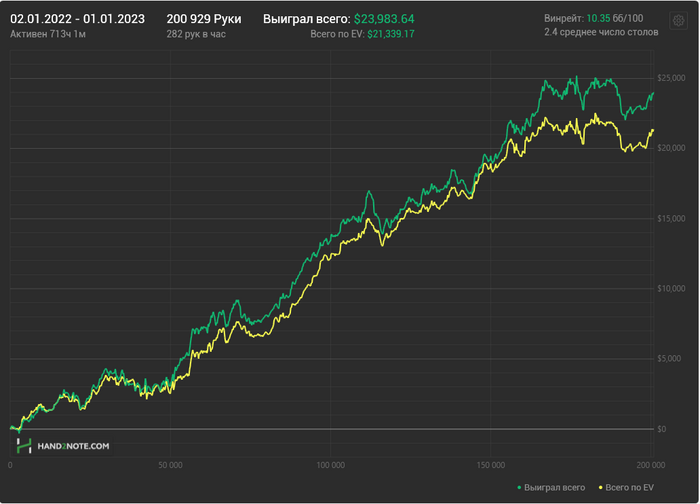Click the 150 000 x-axis label
The width and height of the screenshot is (700, 504).
point(491,465)
